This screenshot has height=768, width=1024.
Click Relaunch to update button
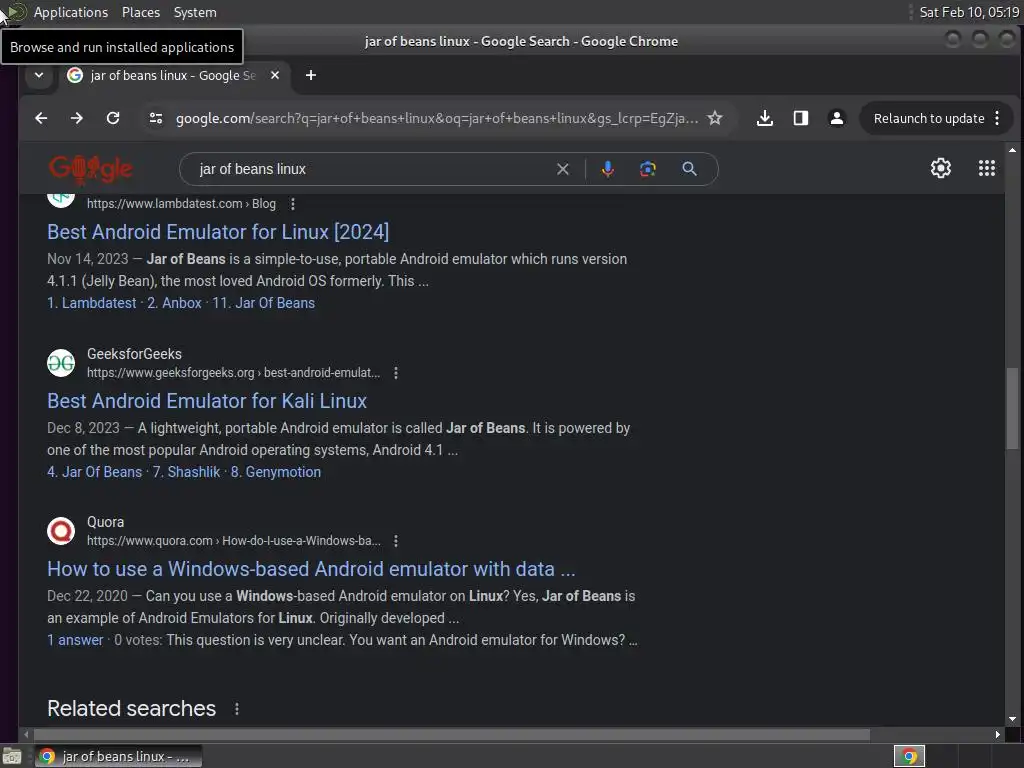click(x=929, y=118)
